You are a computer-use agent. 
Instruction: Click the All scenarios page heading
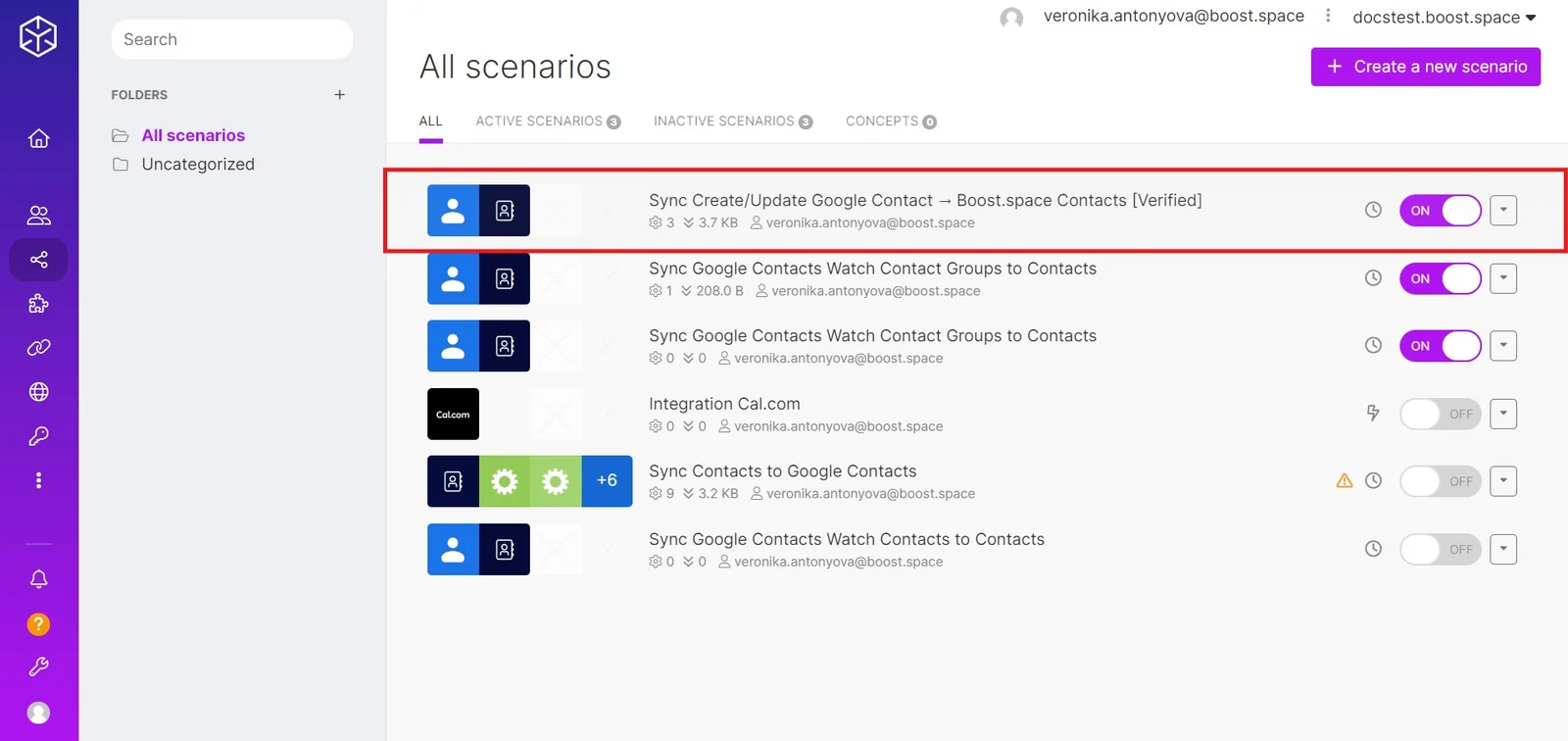(515, 67)
